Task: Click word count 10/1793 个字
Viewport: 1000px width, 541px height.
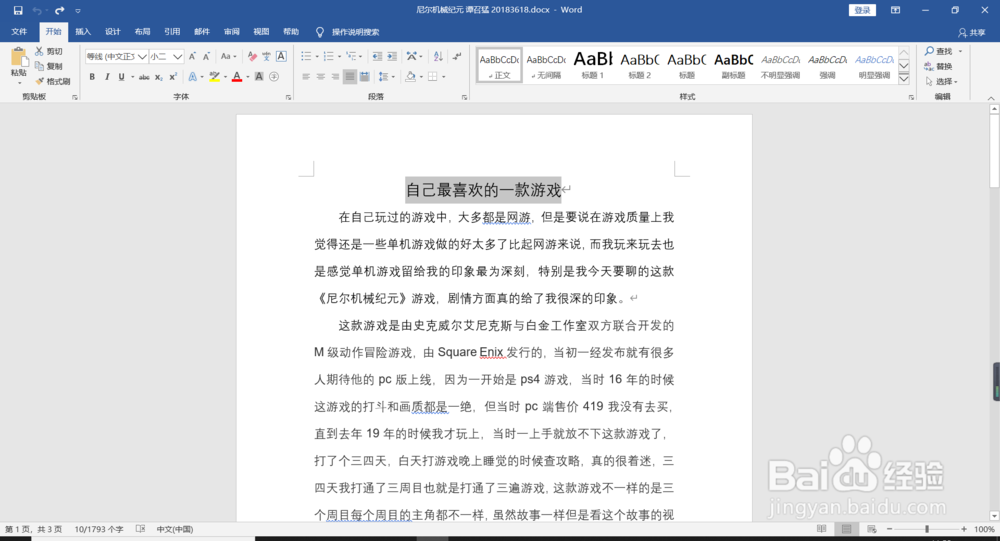Action: 99,529
